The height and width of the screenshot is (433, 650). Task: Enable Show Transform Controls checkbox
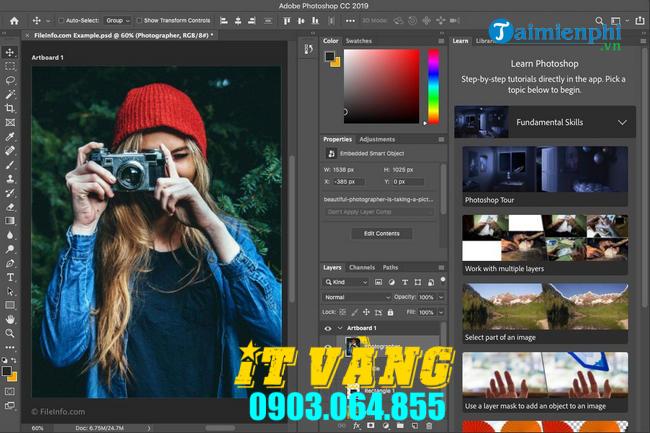tap(139, 20)
